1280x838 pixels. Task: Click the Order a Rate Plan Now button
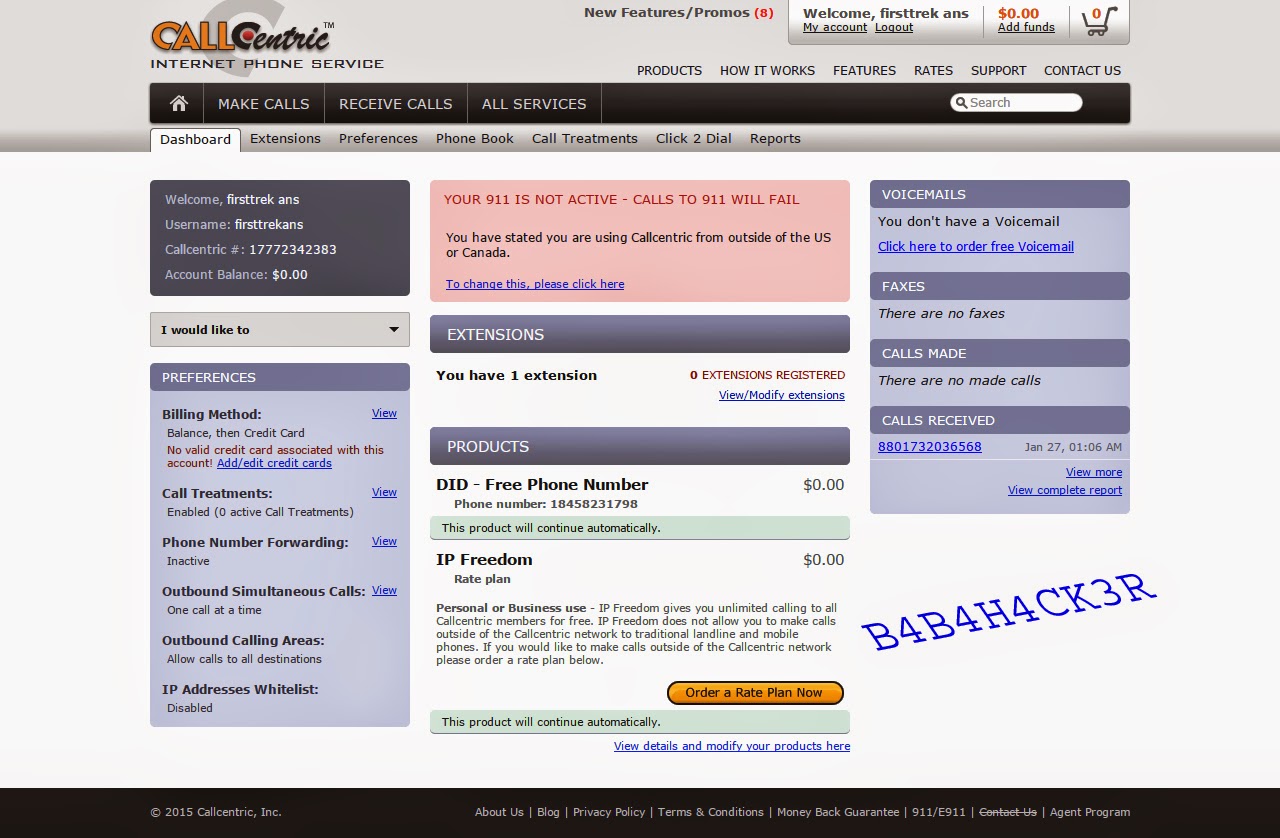[755, 693]
